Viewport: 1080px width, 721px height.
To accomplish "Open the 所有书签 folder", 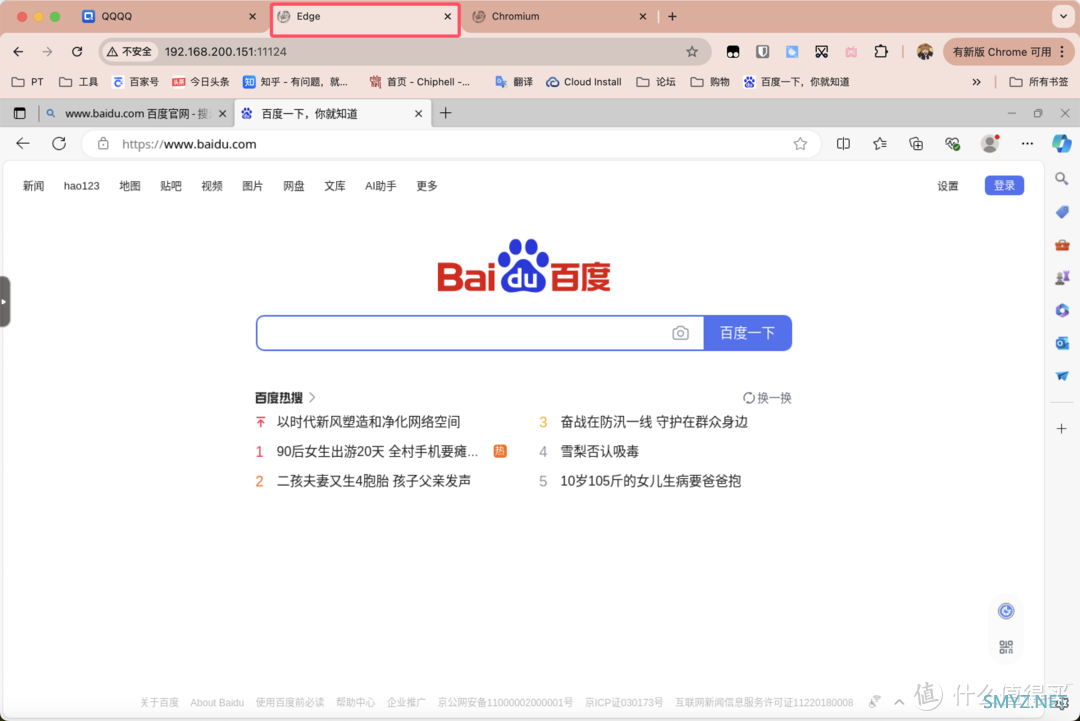I will 1039,82.
